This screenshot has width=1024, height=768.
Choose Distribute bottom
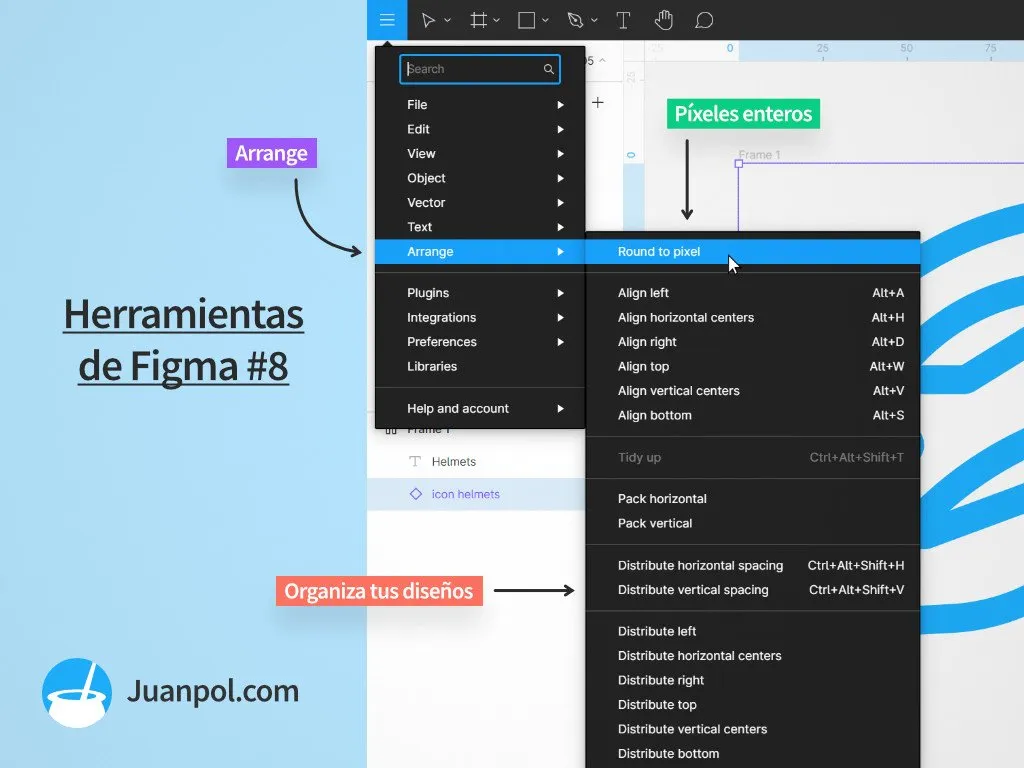coord(753,754)
